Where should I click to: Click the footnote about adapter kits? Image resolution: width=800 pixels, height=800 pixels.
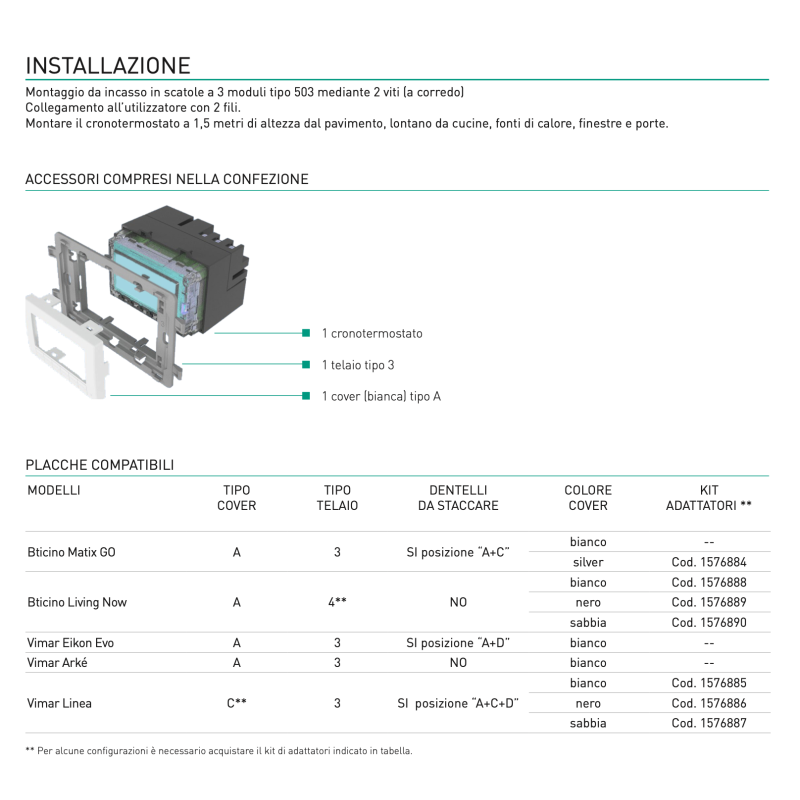(x=219, y=751)
